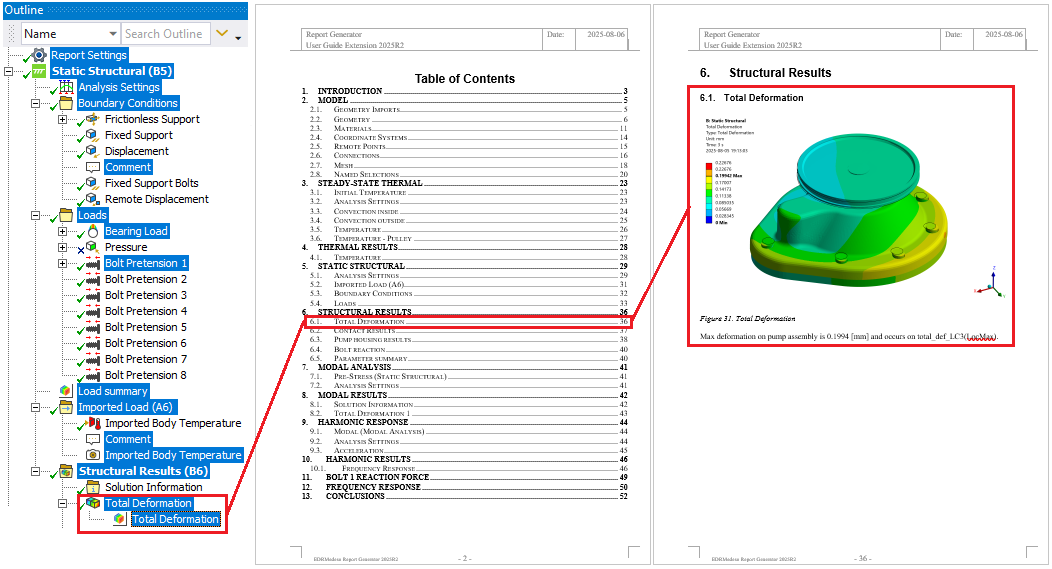Click the 'Figure 31. Total Deformation' caption
Viewport: 1052px width, 569px height.
click(747, 319)
